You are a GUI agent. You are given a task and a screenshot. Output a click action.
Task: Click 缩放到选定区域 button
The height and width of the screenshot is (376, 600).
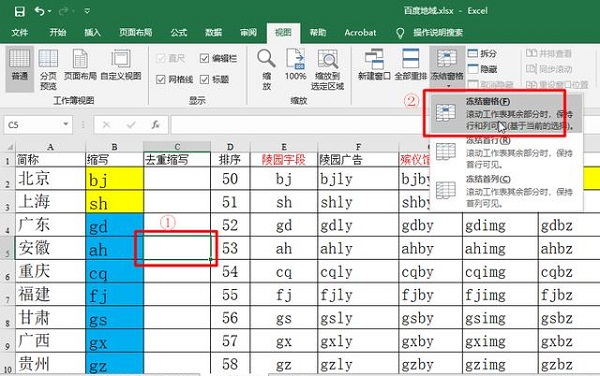tap(327, 69)
